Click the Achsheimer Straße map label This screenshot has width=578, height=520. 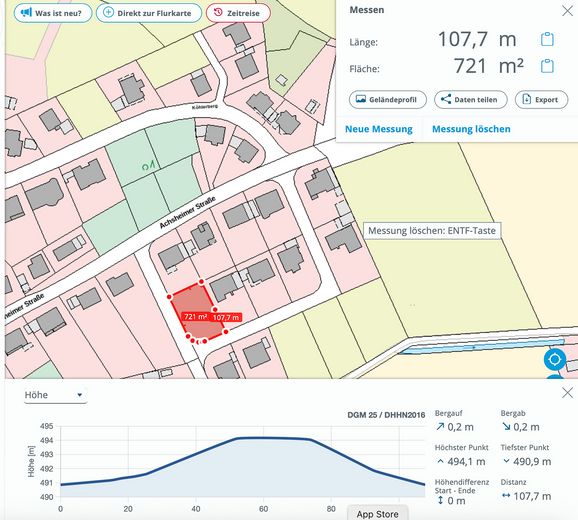188,213
